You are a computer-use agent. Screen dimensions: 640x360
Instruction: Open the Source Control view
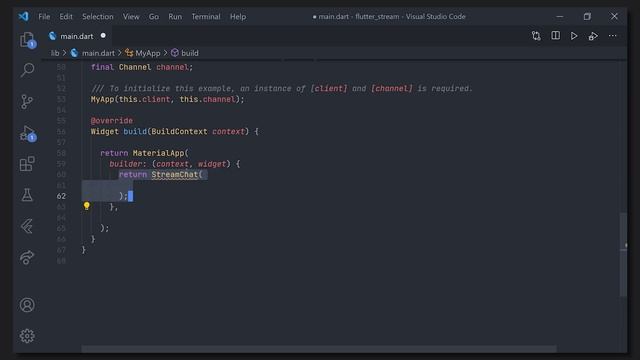tap(27, 102)
